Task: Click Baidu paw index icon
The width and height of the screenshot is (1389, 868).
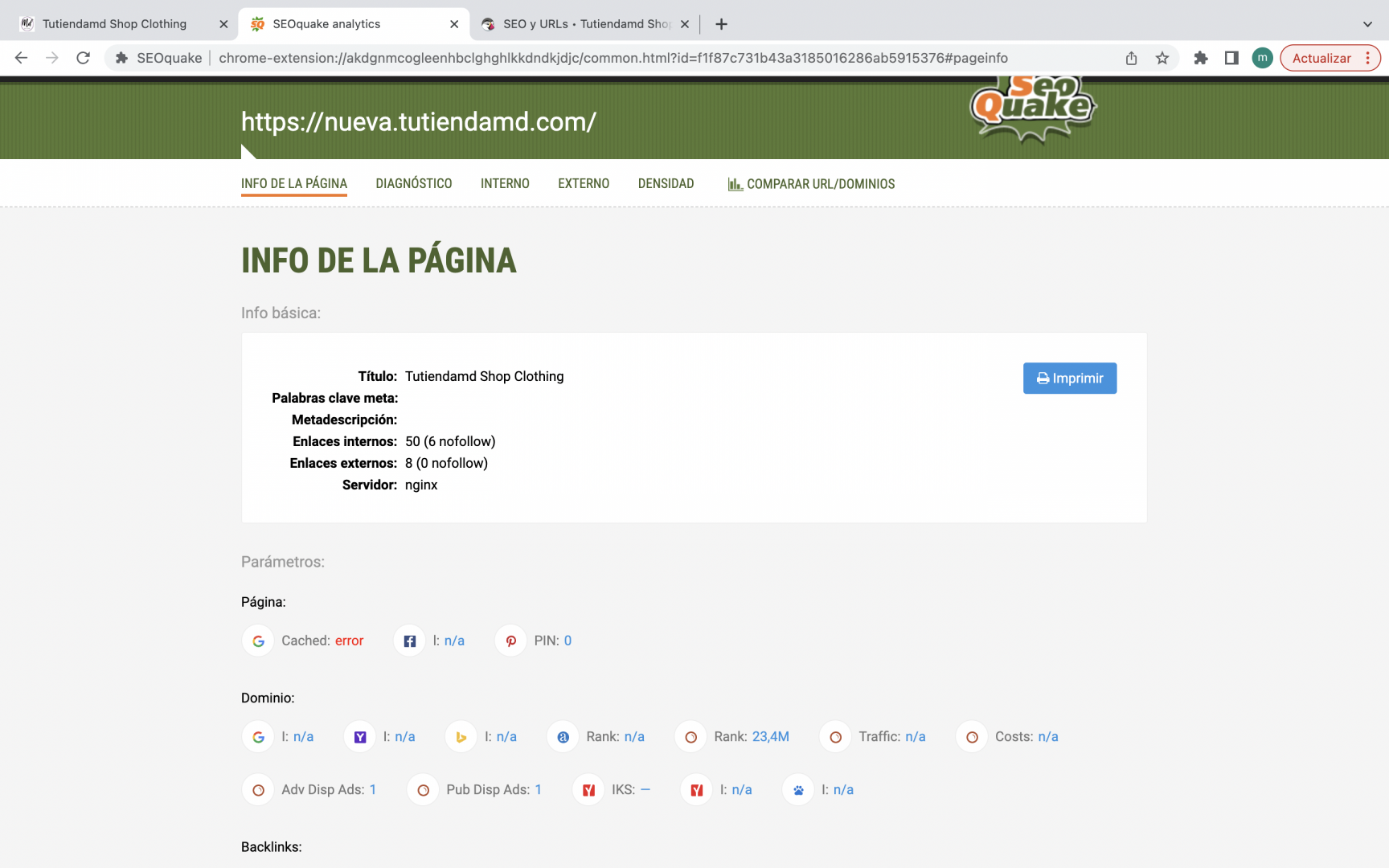Action: pyautogui.click(x=798, y=790)
